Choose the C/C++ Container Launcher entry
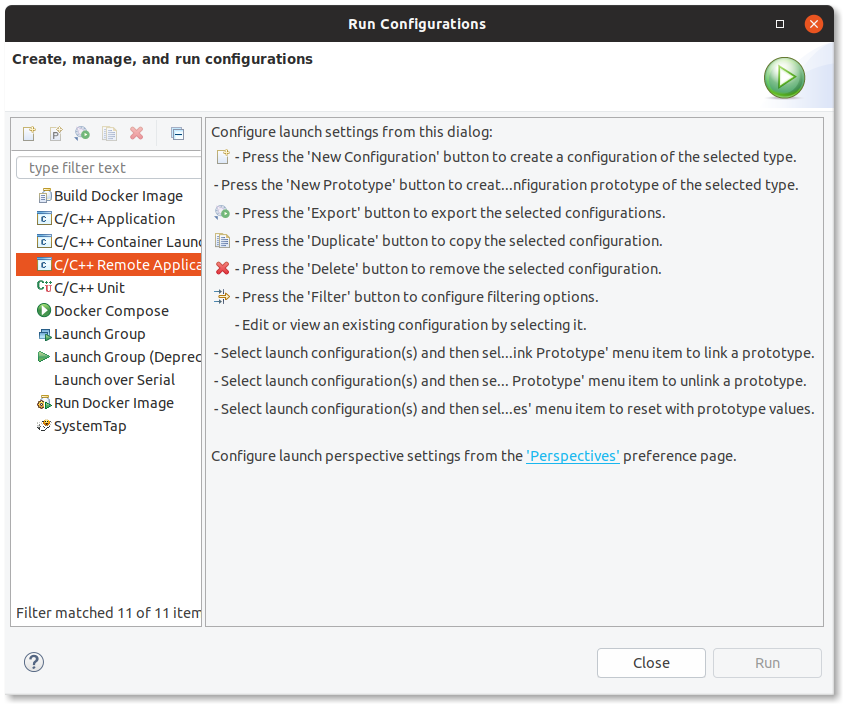The height and width of the screenshot is (704, 843). click(x=127, y=242)
